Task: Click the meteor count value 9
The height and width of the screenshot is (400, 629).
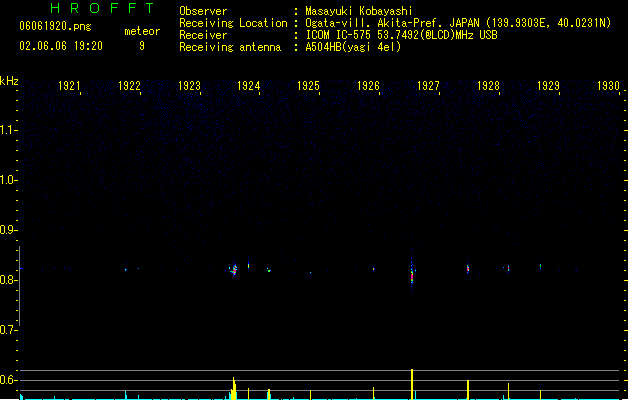Action: coord(142,46)
